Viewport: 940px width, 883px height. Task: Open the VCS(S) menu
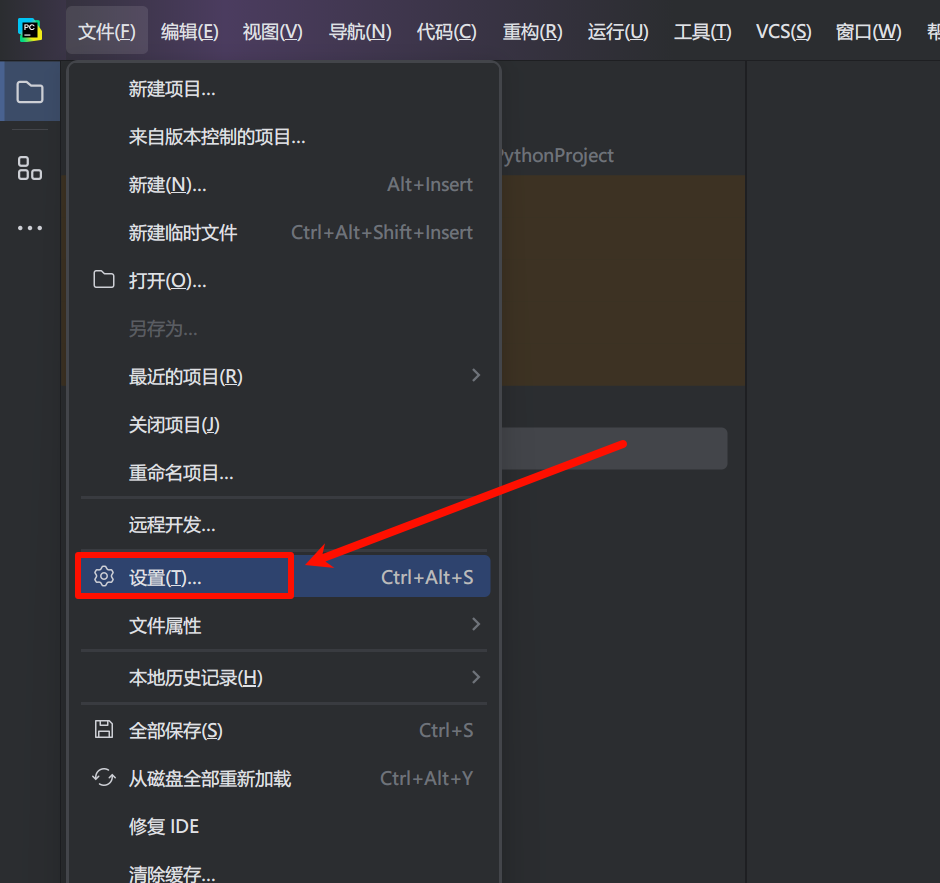pos(783,32)
